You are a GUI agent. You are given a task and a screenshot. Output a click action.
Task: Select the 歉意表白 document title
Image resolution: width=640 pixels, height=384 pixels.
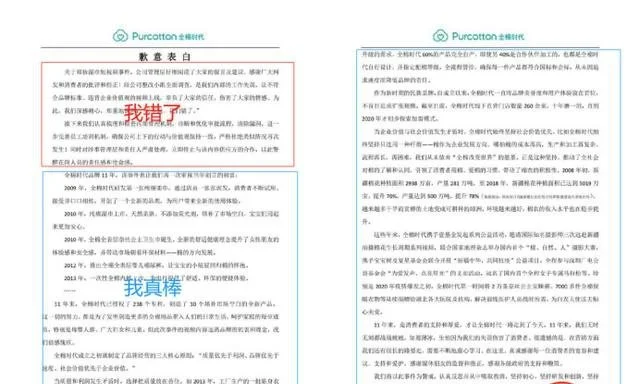[165, 57]
